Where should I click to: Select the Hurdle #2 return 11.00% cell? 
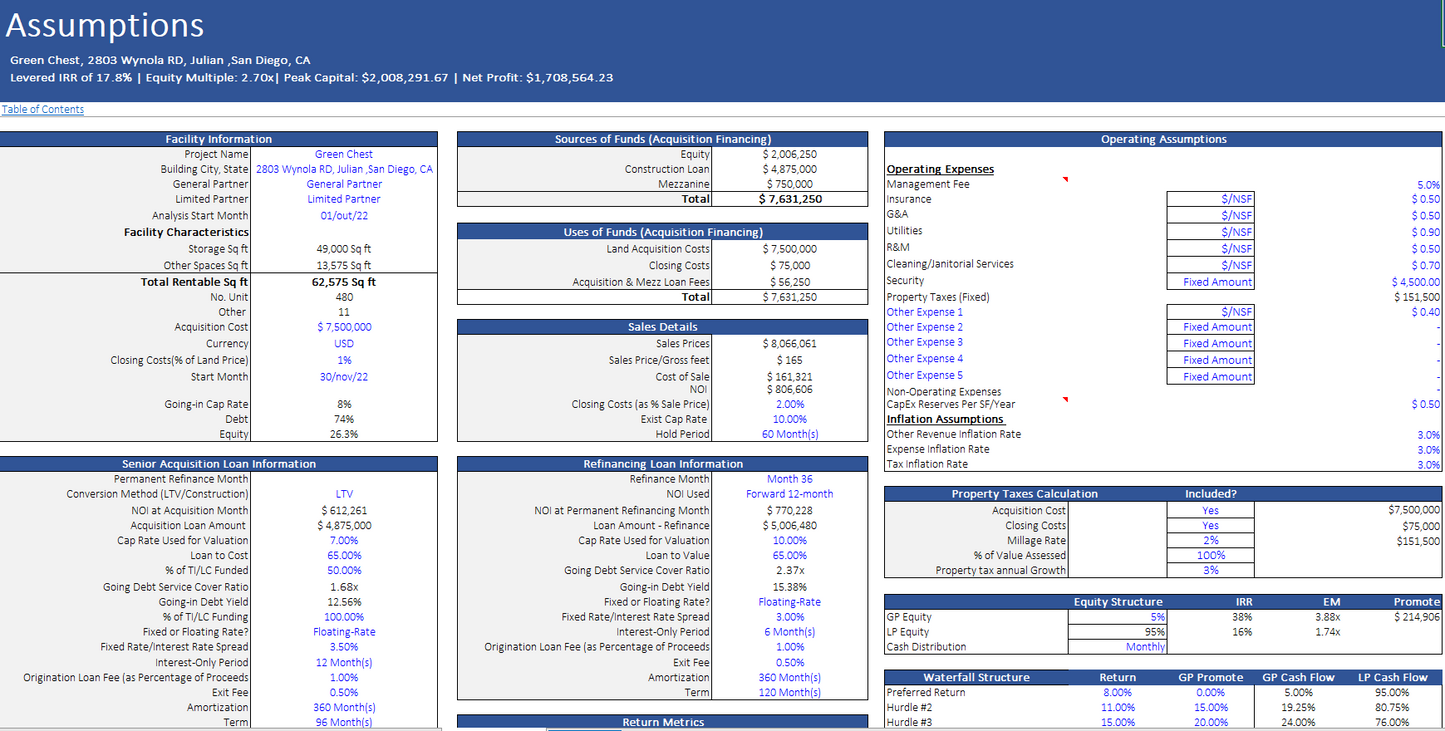(1117, 707)
